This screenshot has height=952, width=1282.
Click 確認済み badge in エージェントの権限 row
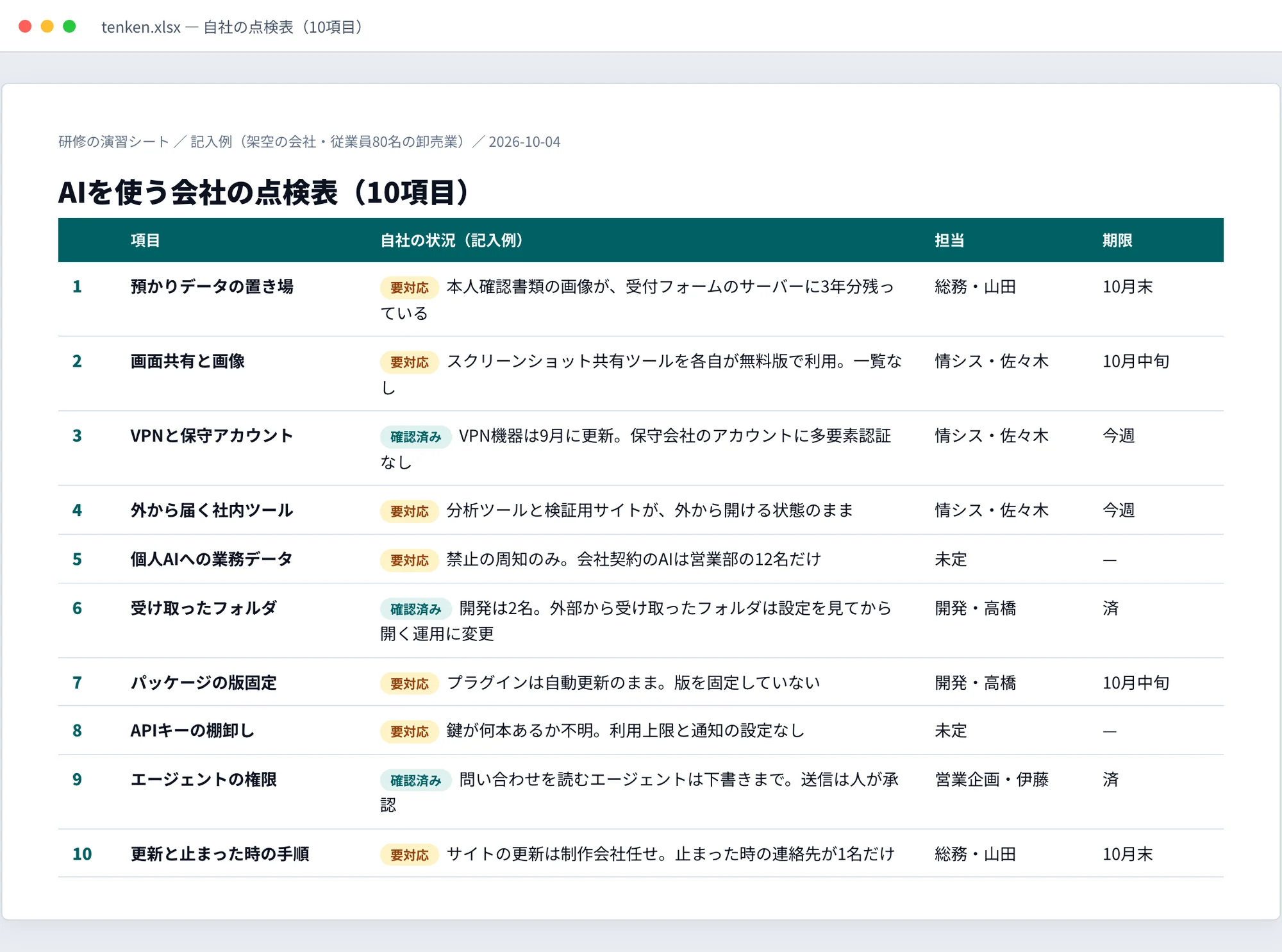[x=415, y=781]
